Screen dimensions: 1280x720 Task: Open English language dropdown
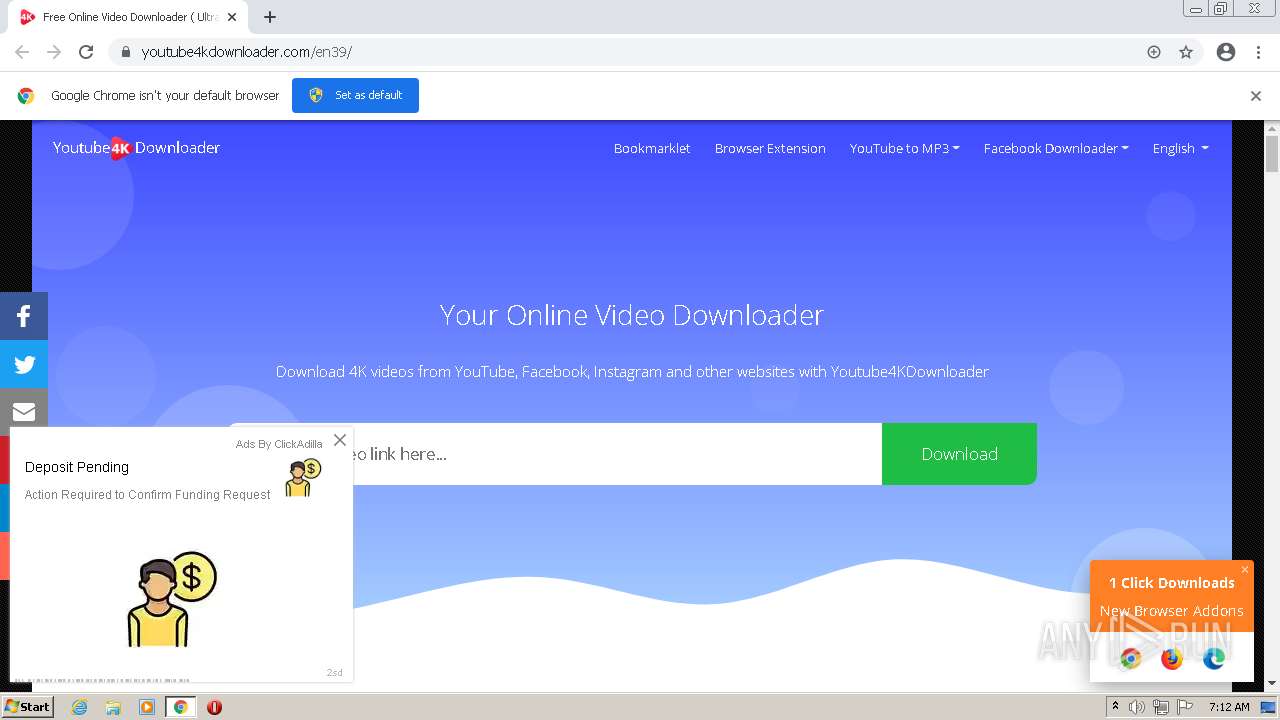pyautogui.click(x=1180, y=148)
